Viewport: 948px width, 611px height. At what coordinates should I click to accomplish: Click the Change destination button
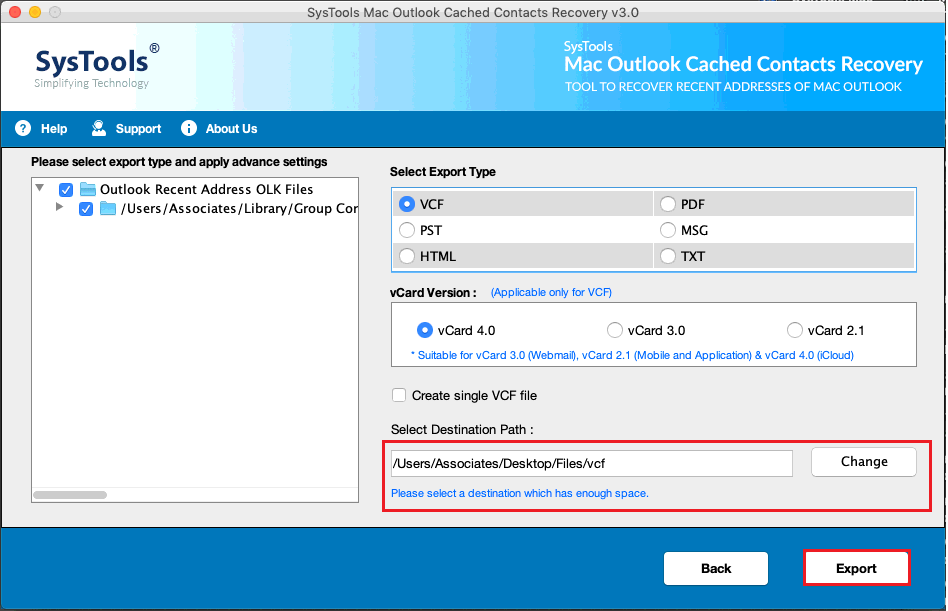coord(864,462)
